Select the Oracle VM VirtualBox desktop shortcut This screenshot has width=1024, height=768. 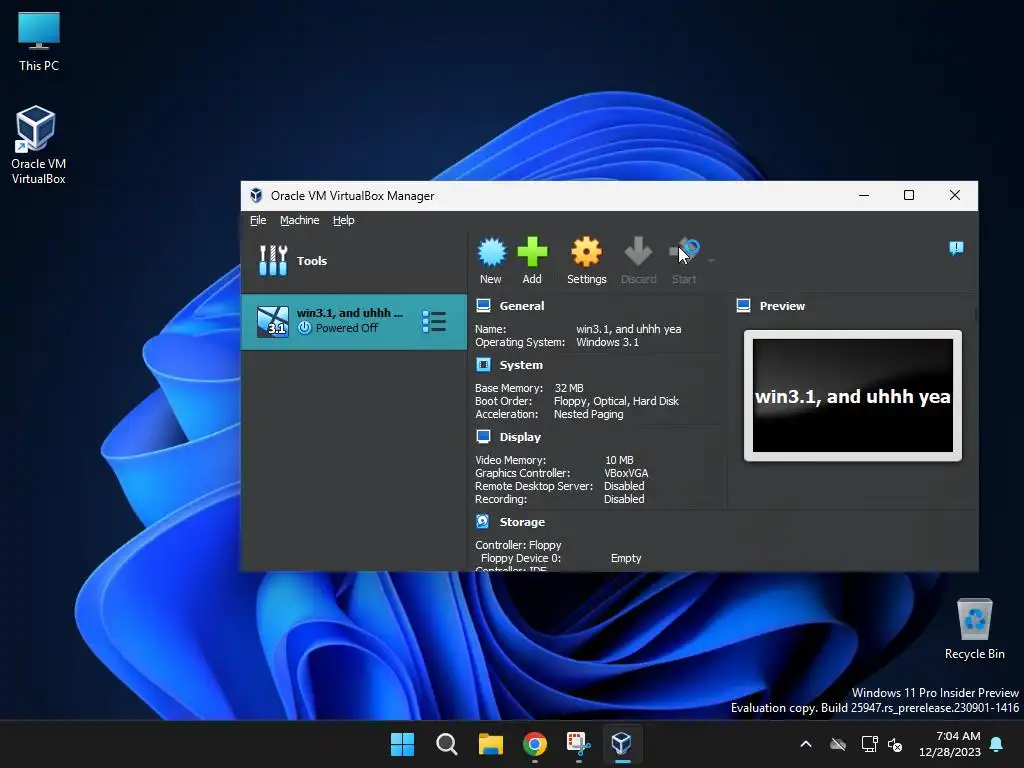pos(38,145)
